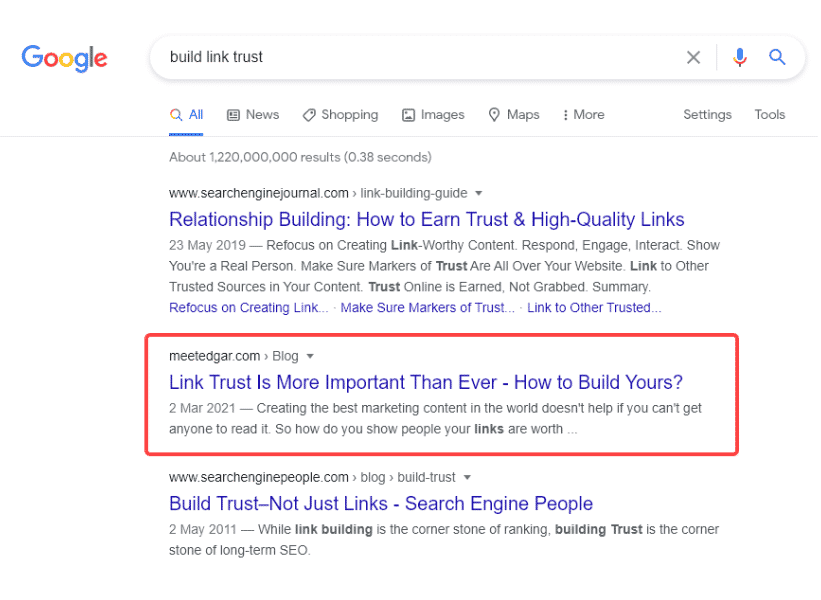The width and height of the screenshot is (821, 600).
Task: Open the Settings menu
Action: (x=707, y=115)
